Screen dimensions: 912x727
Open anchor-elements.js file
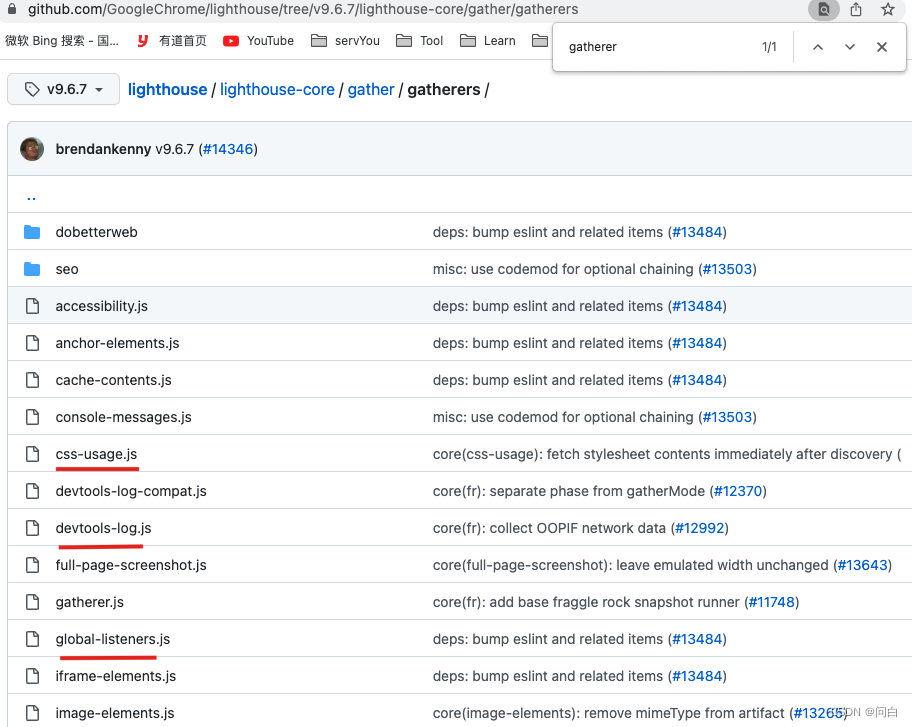(x=117, y=343)
